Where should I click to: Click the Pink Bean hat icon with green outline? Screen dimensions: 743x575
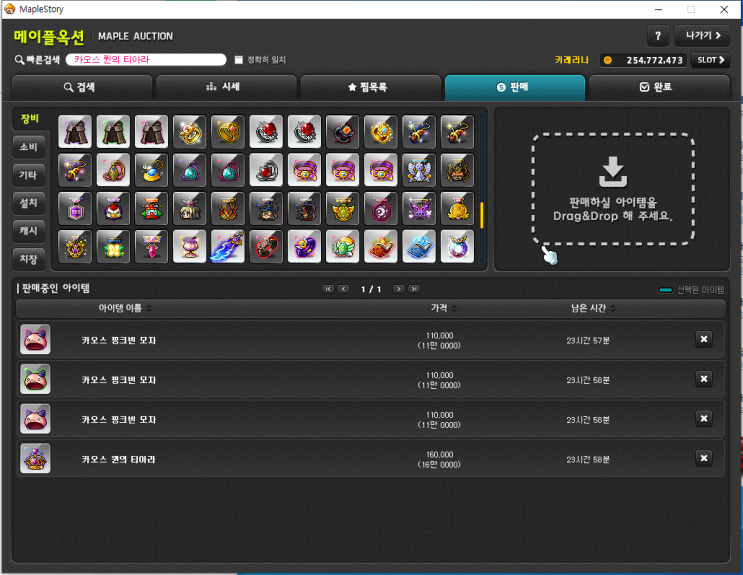[35, 379]
